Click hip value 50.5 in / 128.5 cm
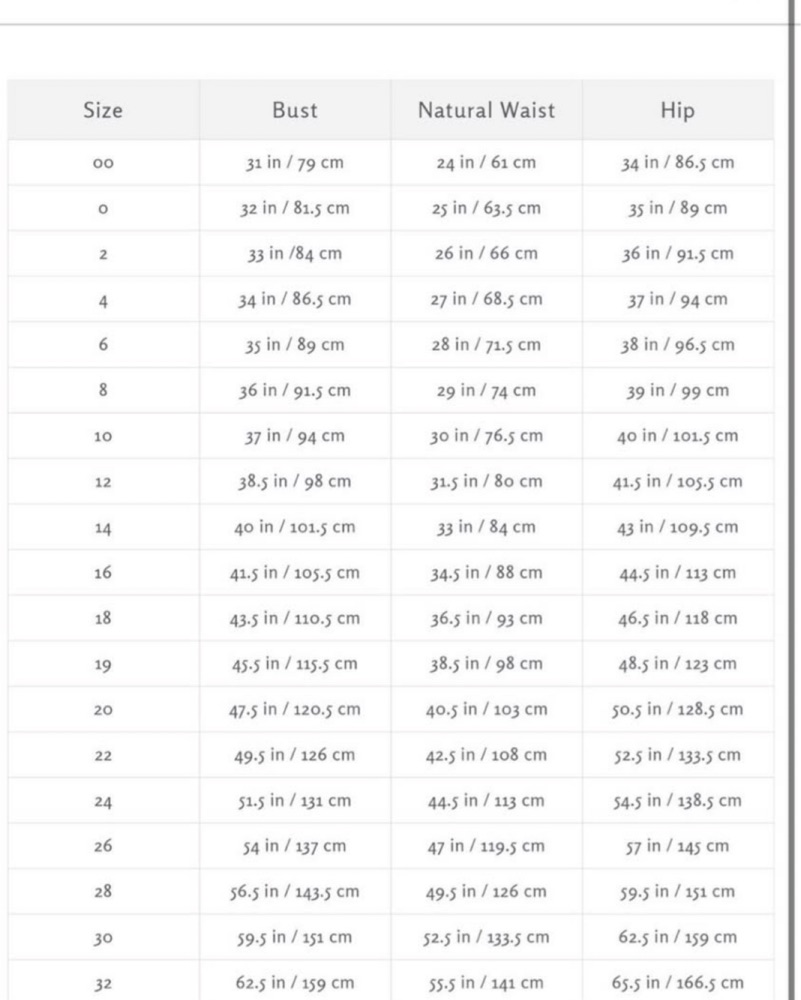The image size is (801, 1000). (677, 710)
